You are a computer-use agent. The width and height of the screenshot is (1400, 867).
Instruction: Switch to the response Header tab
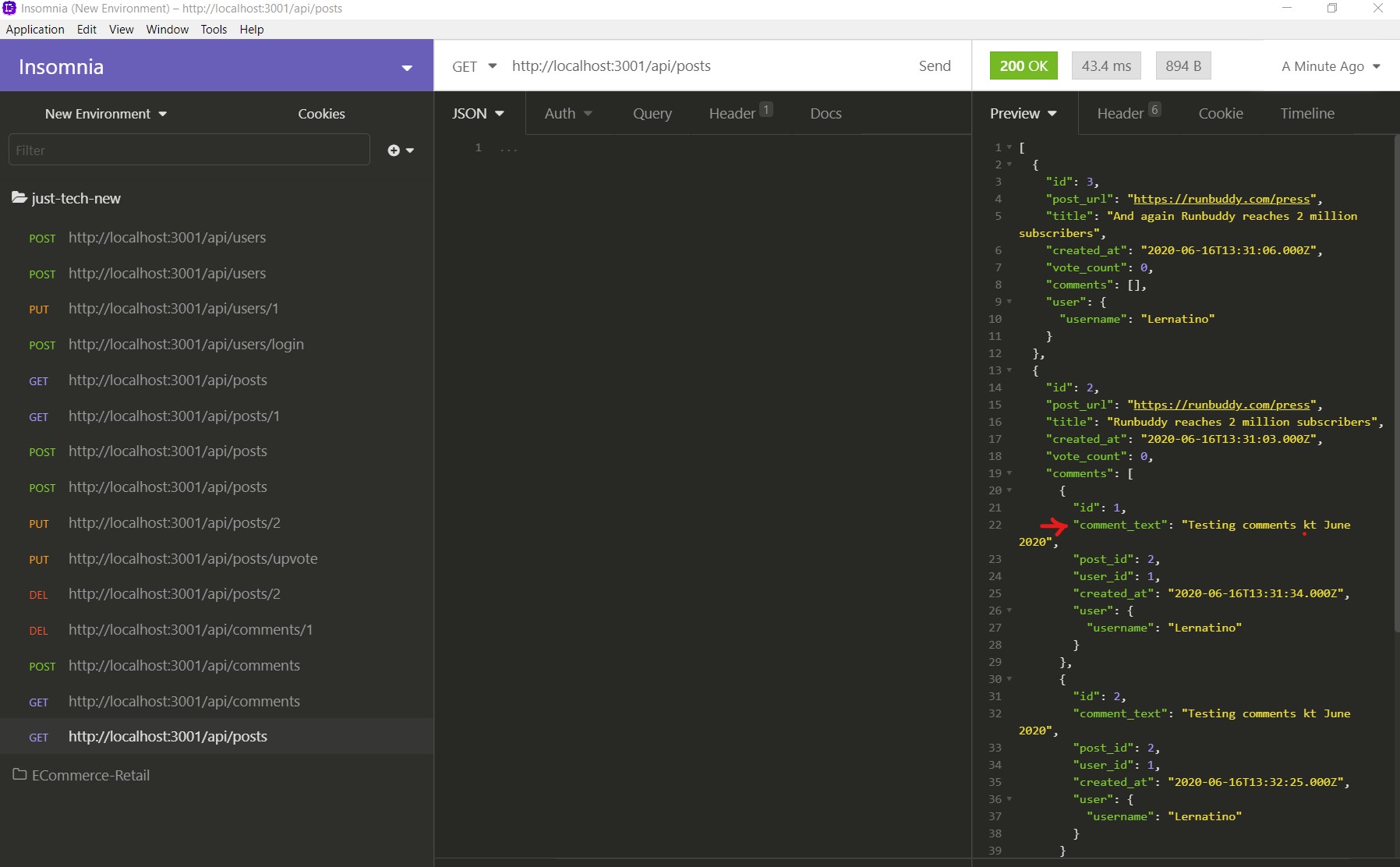tap(1129, 114)
